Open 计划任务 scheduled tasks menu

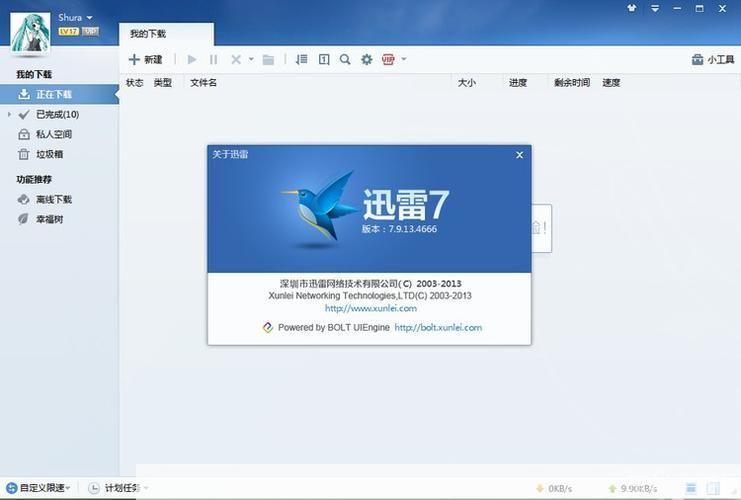tap(119, 488)
